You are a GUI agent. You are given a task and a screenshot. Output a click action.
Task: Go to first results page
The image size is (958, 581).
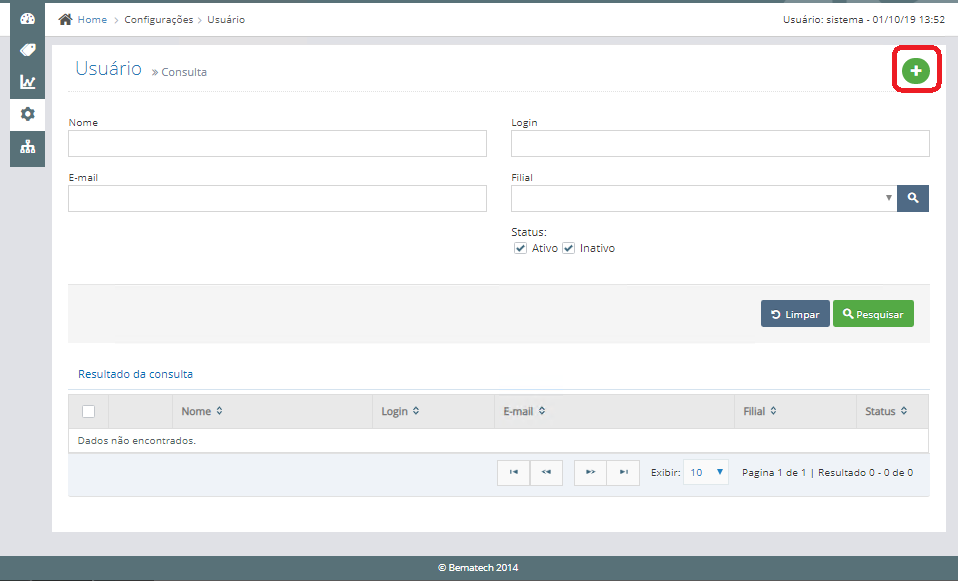[x=513, y=472]
